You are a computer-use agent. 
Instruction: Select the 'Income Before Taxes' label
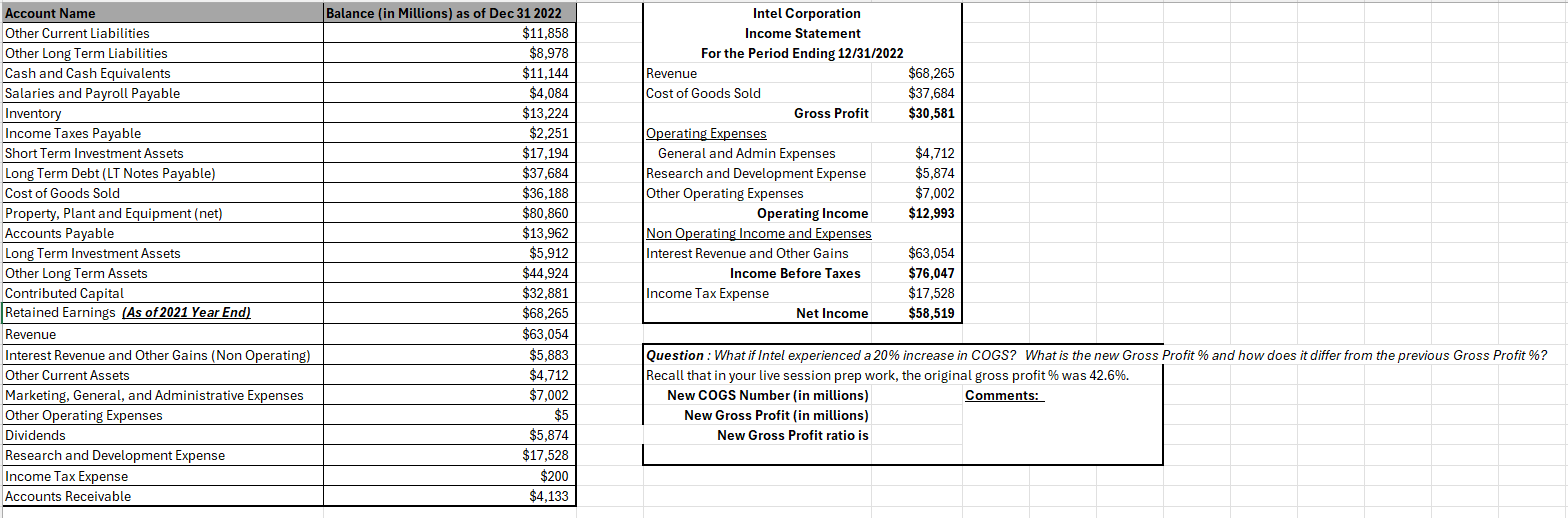[795, 273]
